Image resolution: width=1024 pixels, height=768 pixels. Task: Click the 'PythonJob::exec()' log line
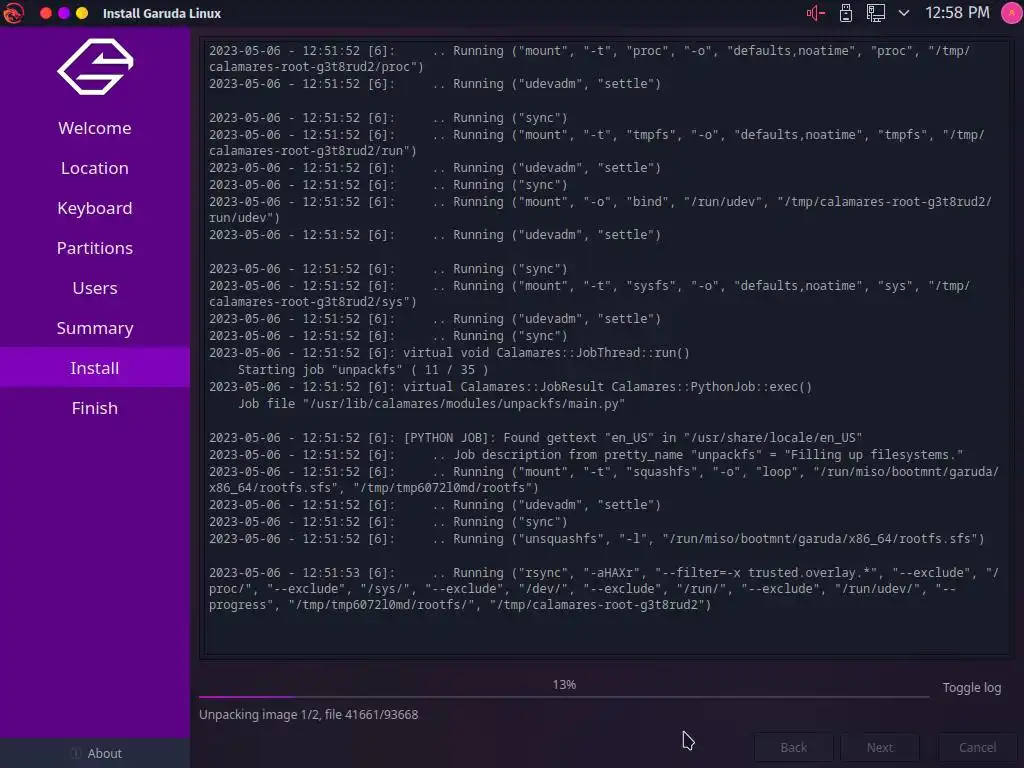pos(511,387)
